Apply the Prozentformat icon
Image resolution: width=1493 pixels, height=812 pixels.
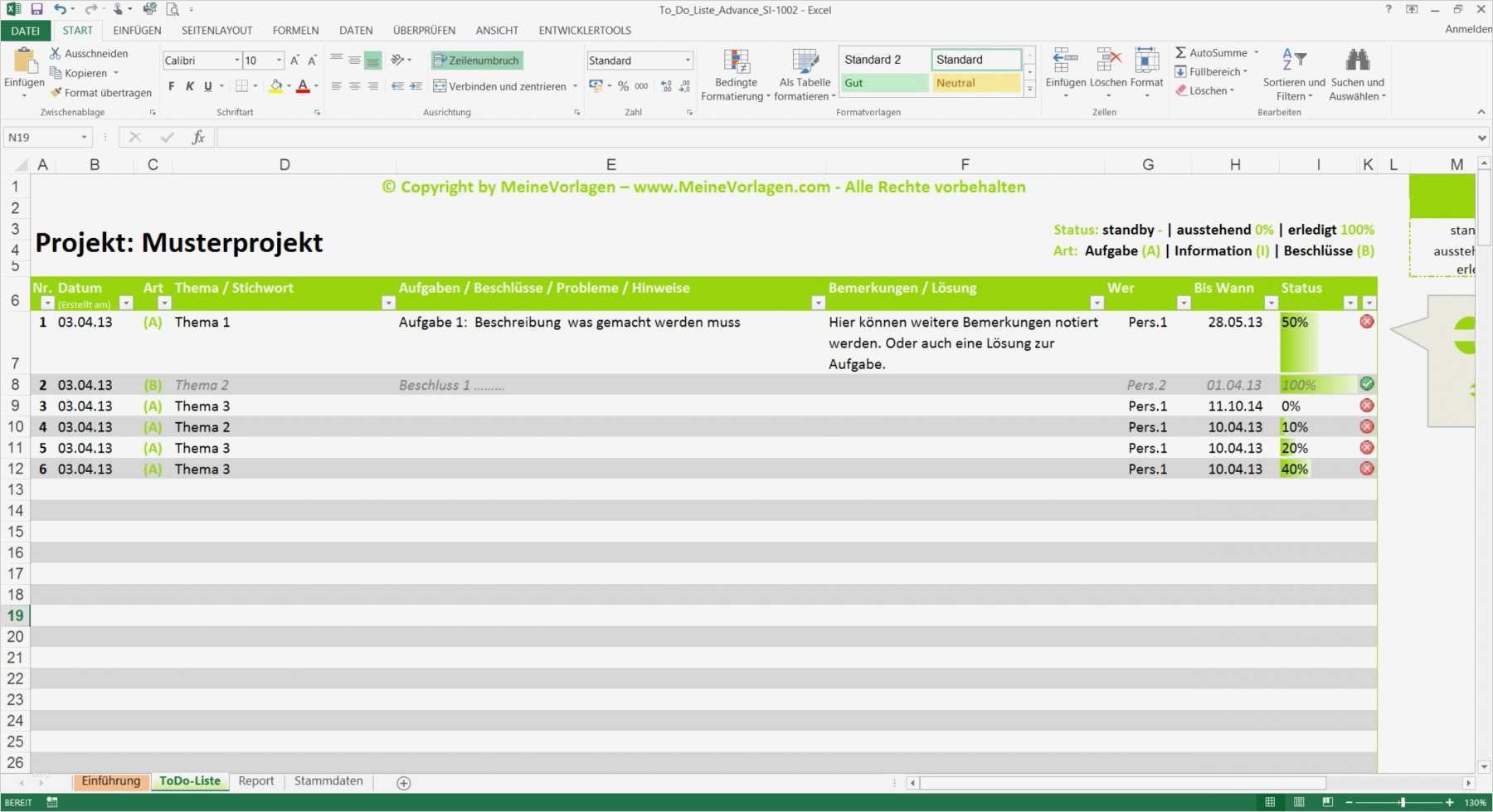coord(622,85)
